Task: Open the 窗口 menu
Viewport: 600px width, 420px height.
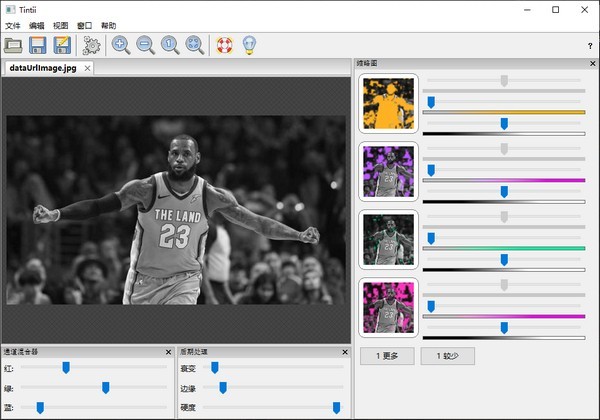Action: 85,26
